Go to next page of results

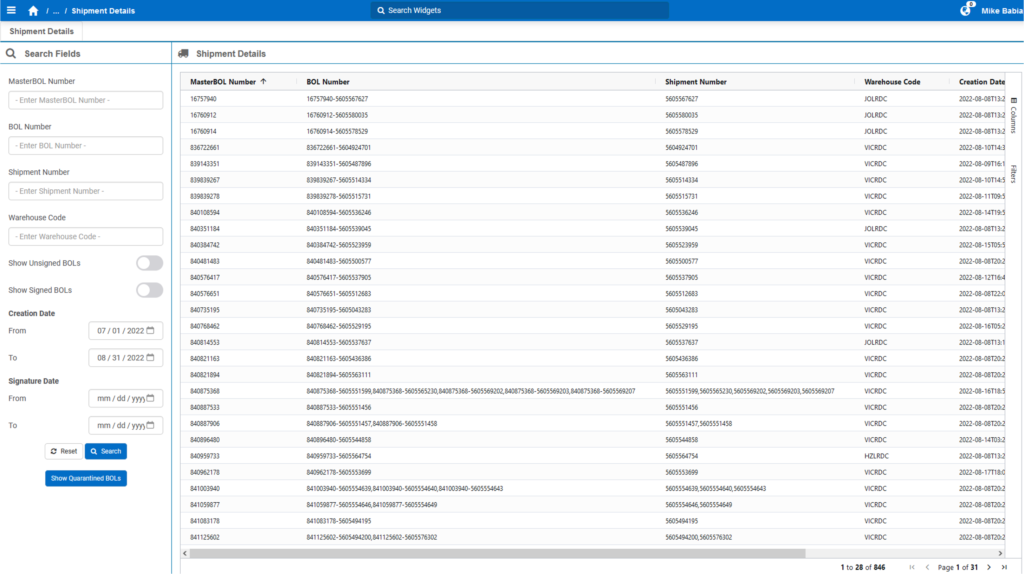(x=989, y=567)
